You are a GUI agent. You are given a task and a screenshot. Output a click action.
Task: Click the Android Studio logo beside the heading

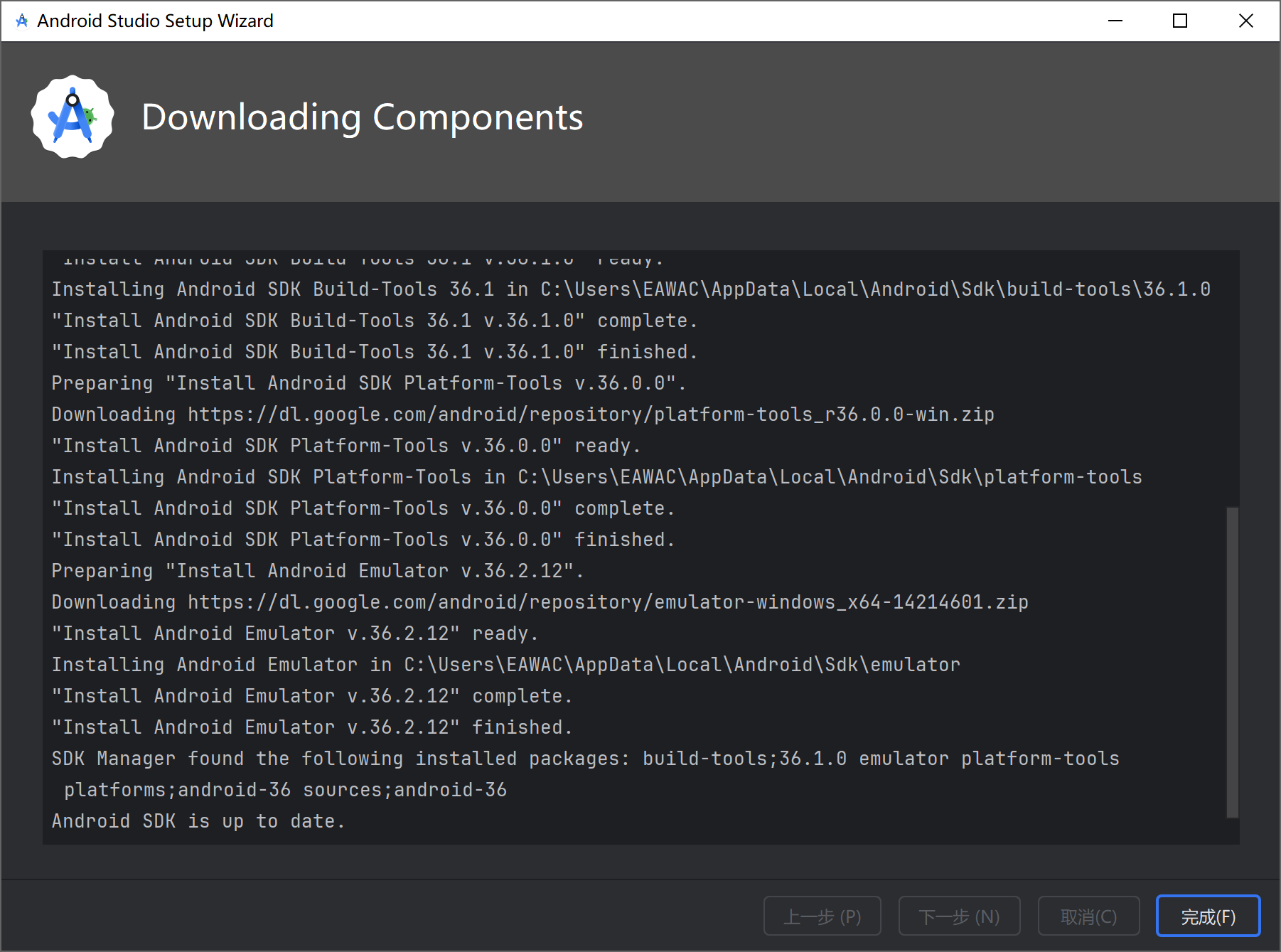click(73, 117)
